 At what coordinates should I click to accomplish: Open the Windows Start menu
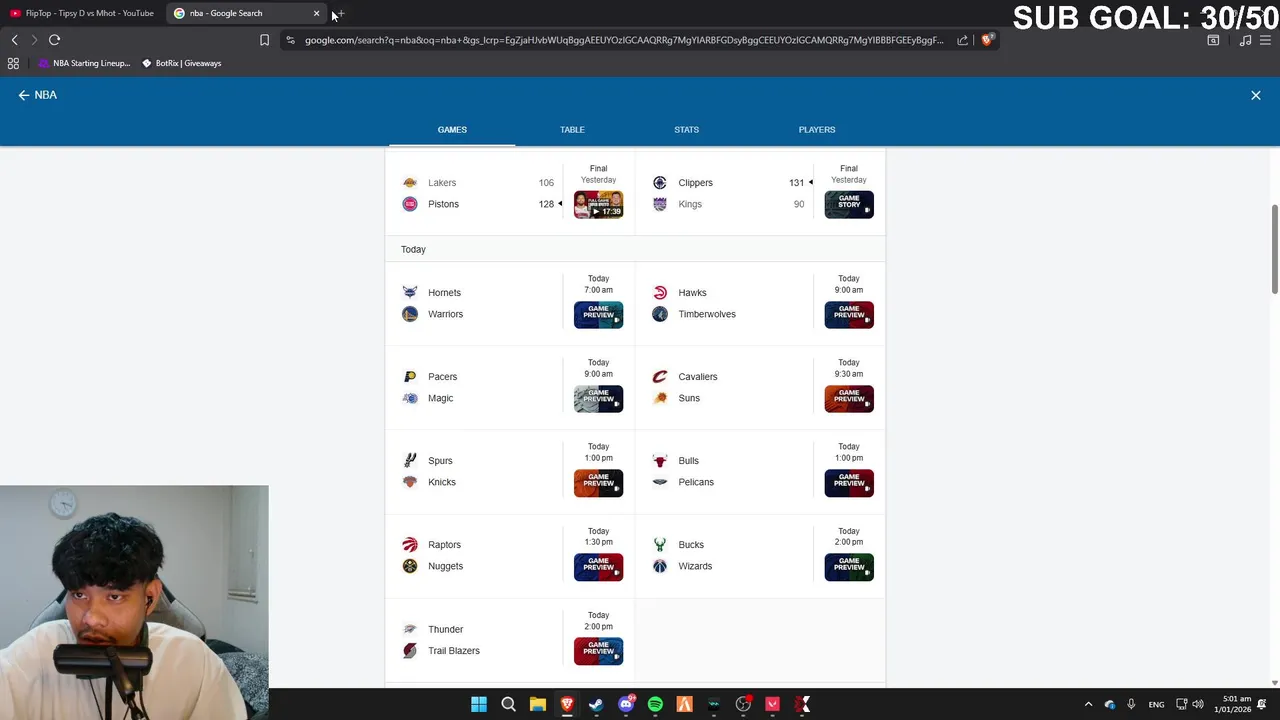(x=479, y=705)
